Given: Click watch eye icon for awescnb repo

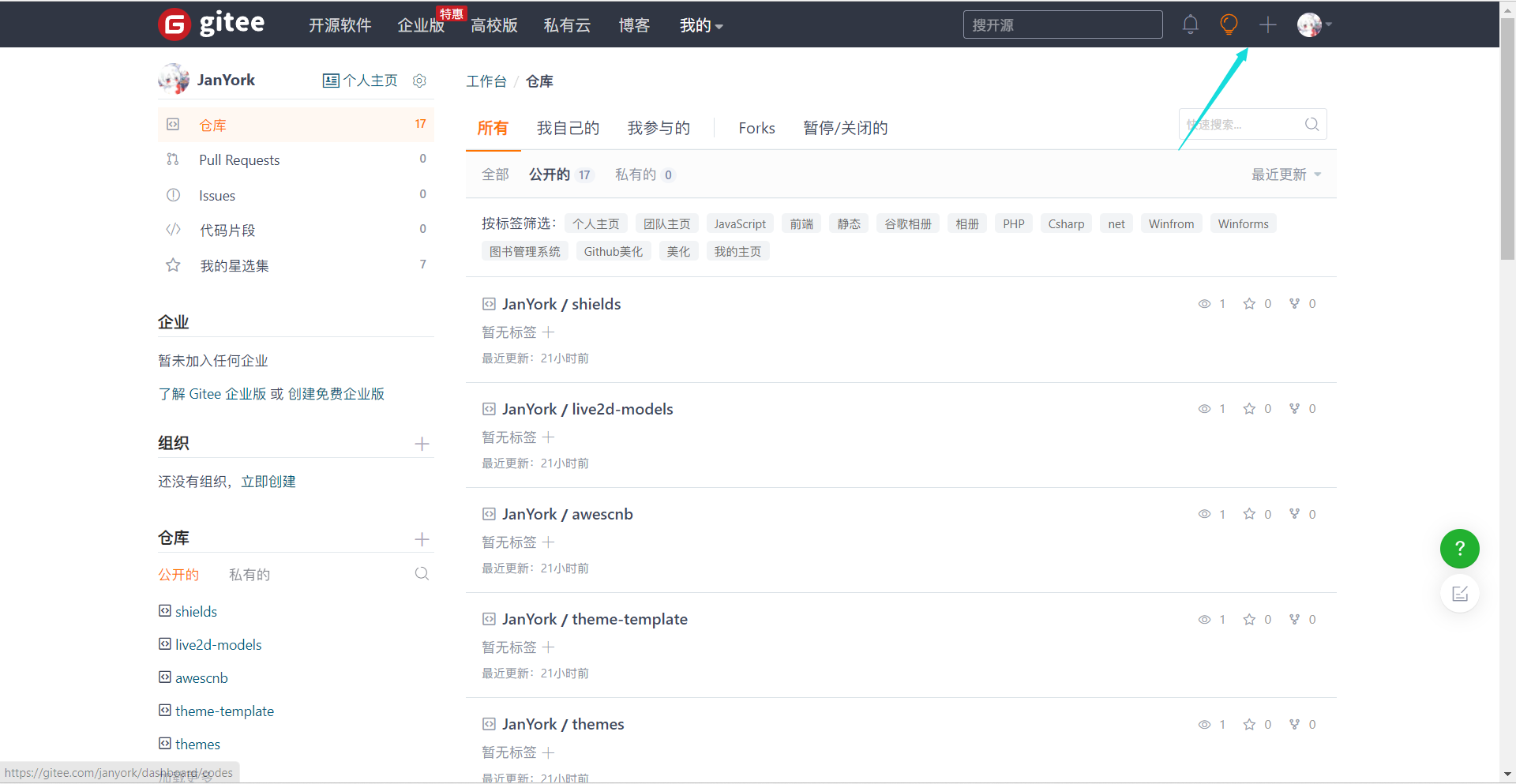Looking at the screenshot, I should (1204, 514).
